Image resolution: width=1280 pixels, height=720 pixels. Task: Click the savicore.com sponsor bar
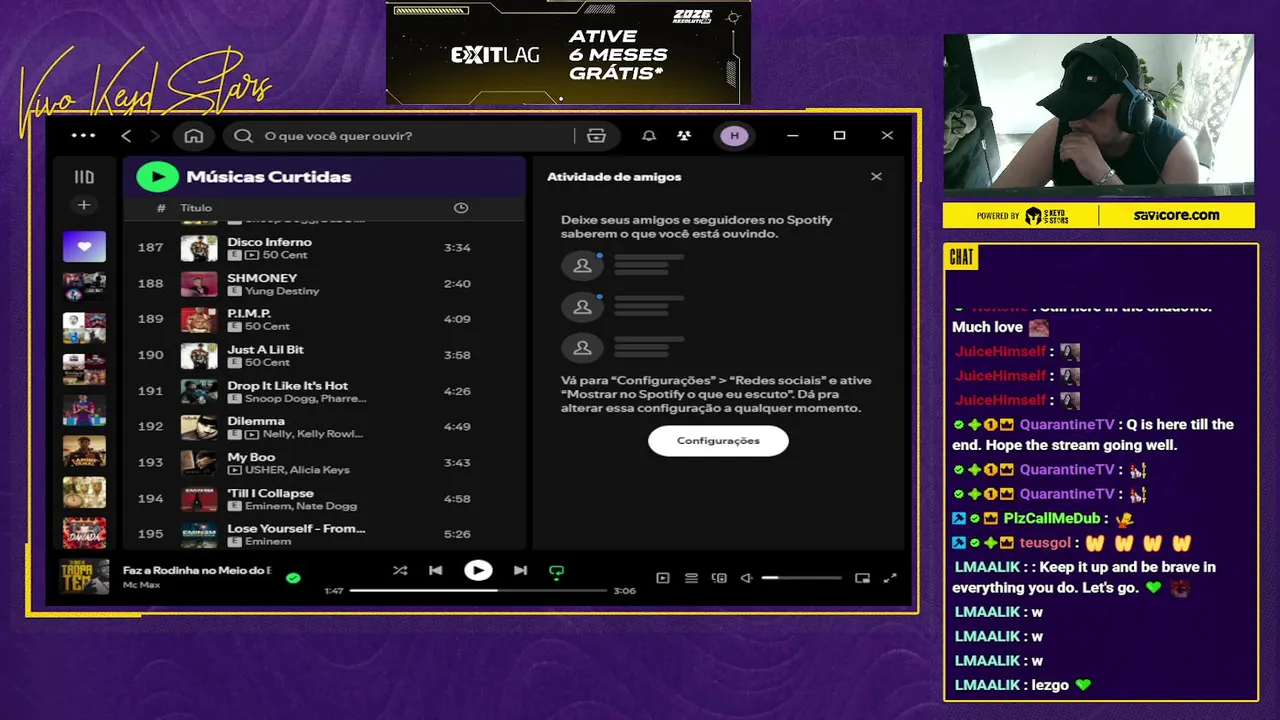tap(1098, 215)
